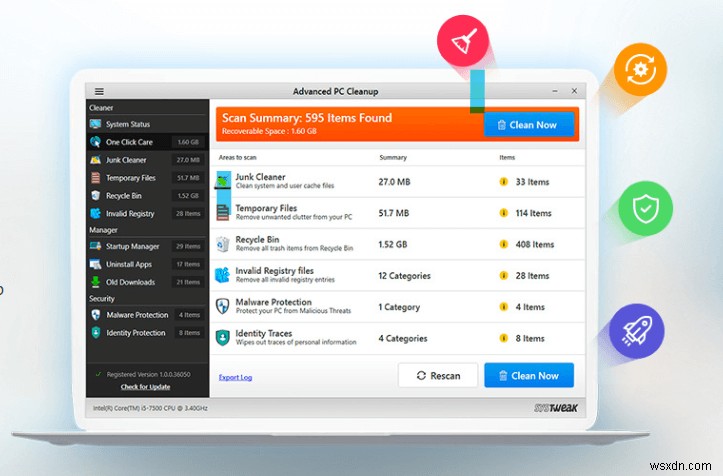Click the Intel Core CPU info text

150,408
